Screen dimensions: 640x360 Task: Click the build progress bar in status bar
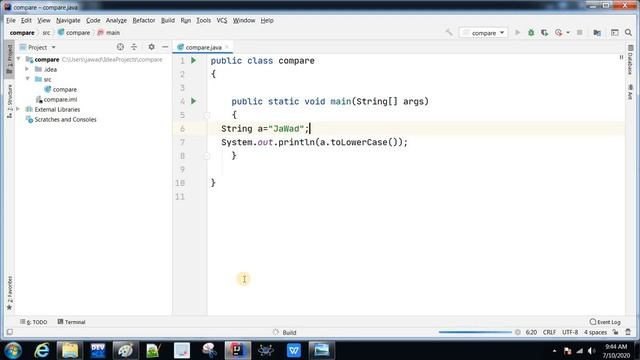[475, 332]
